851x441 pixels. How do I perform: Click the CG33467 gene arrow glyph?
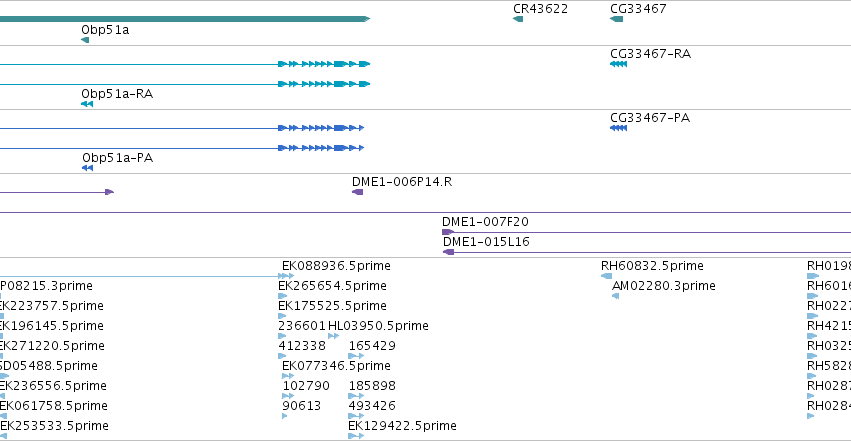(x=617, y=20)
